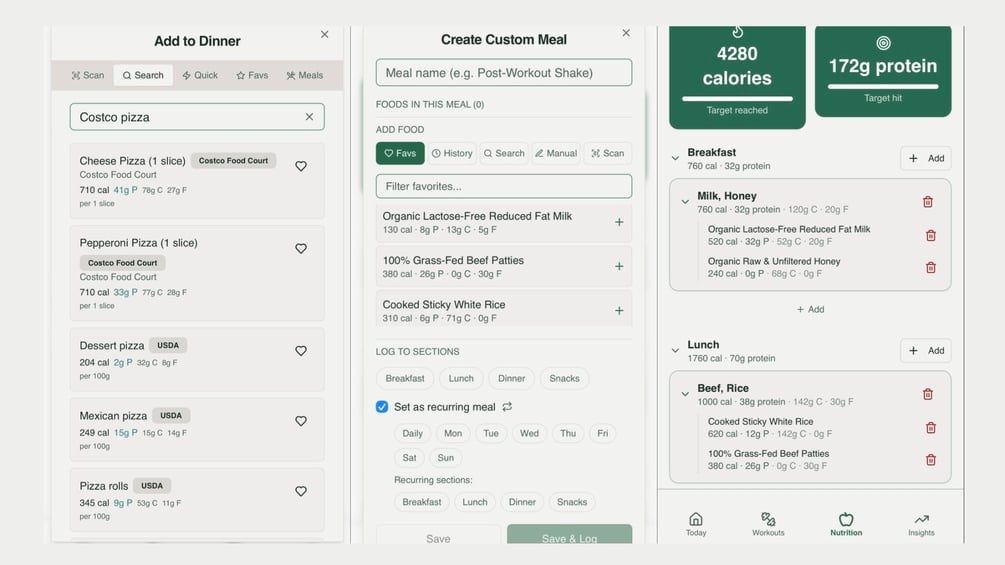Favorite the Pepperoni Pizza heart icon
The image size is (1005, 565).
[301, 249]
